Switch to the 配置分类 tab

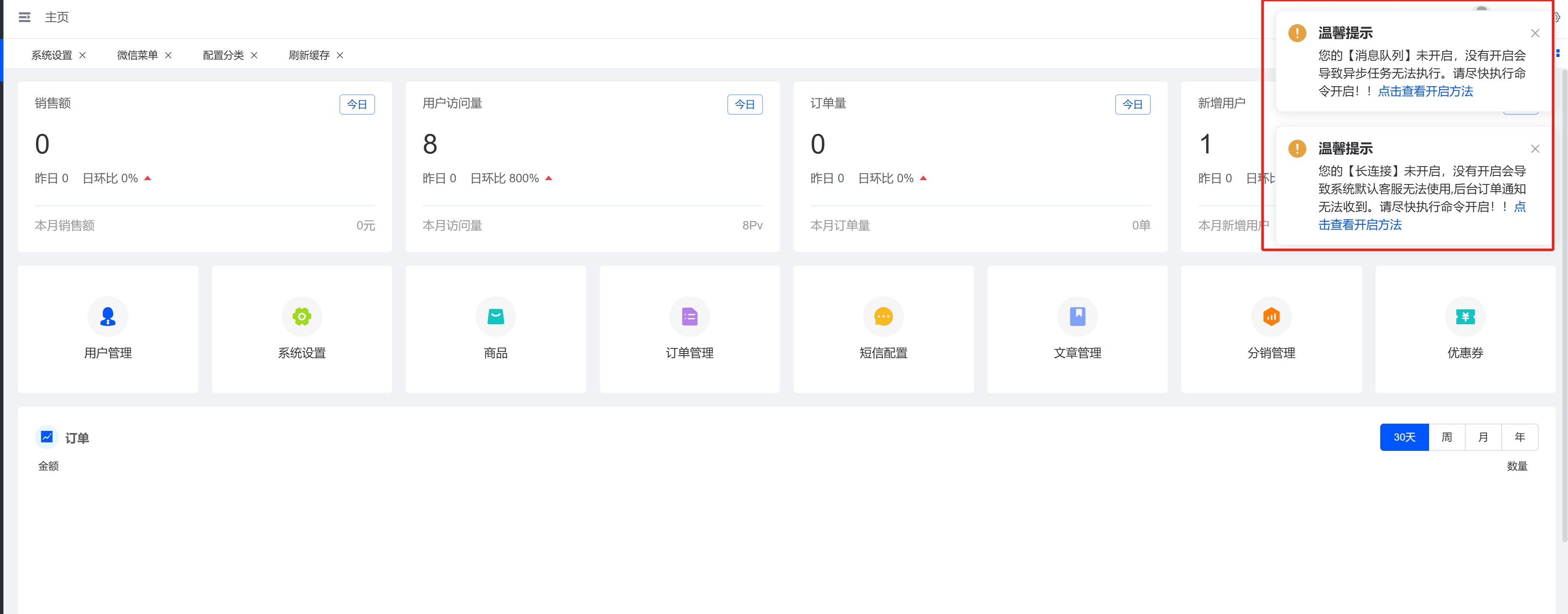(x=223, y=55)
